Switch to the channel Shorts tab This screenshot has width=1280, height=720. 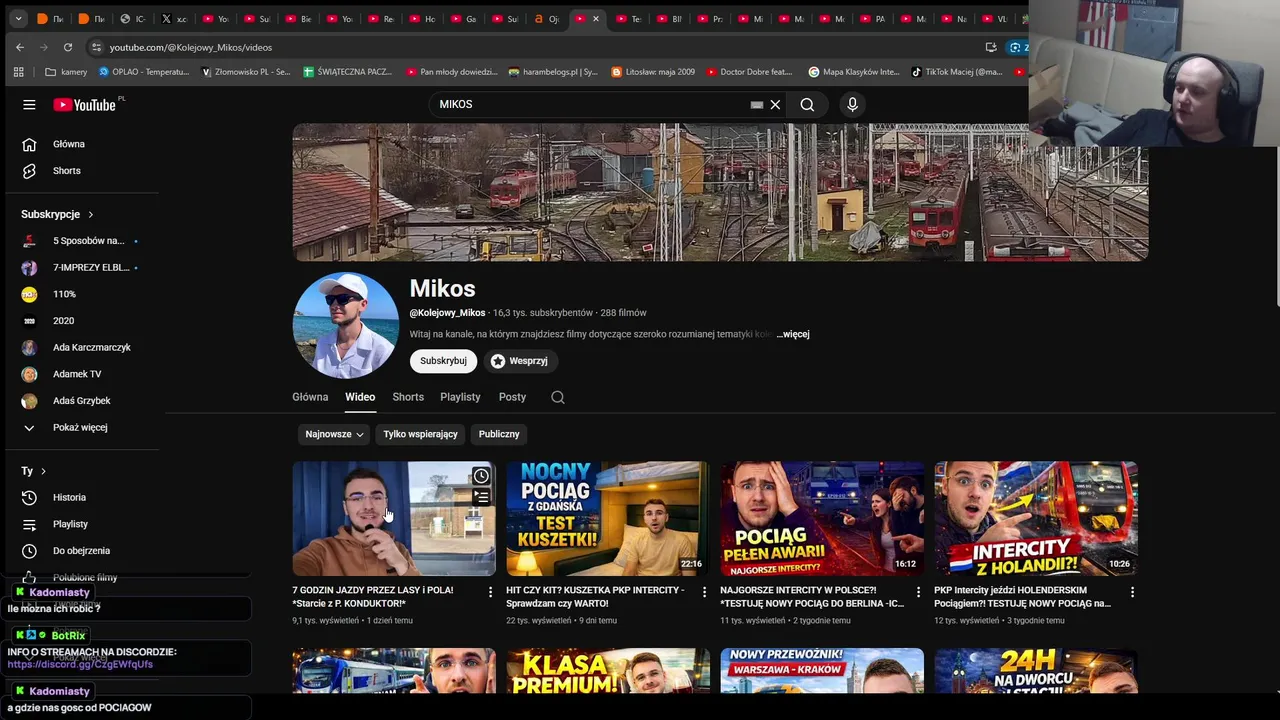coord(408,397)
